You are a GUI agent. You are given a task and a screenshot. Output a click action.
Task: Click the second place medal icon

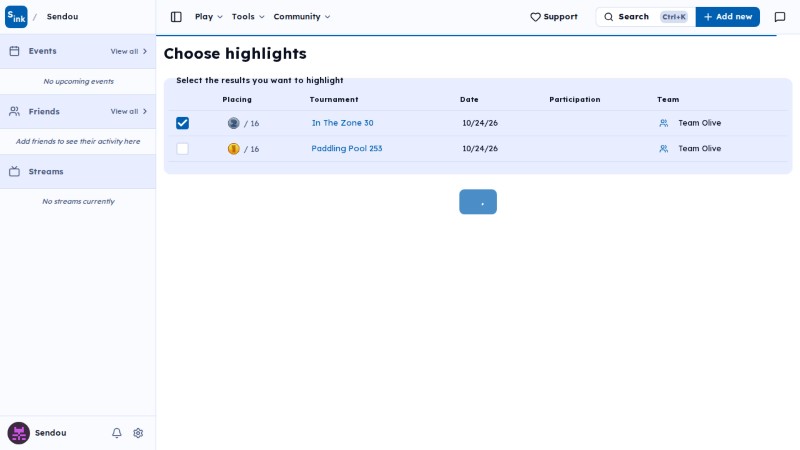(x=233, y=123)
